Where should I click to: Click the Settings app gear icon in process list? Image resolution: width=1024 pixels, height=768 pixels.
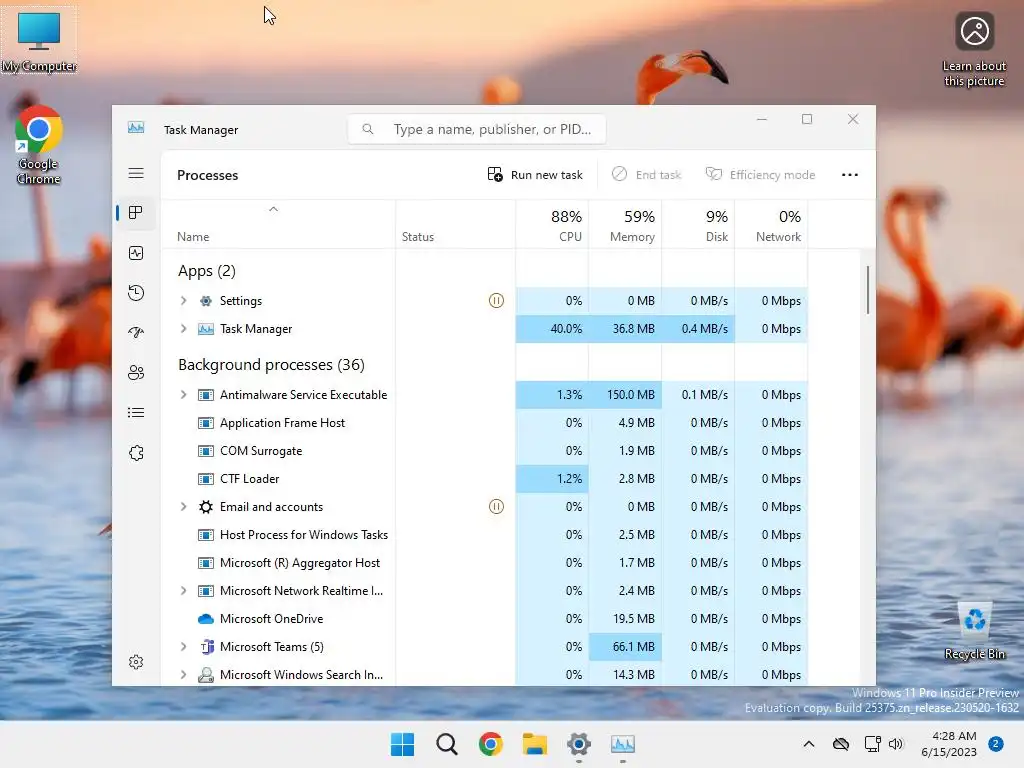click(x=206, y=300)
